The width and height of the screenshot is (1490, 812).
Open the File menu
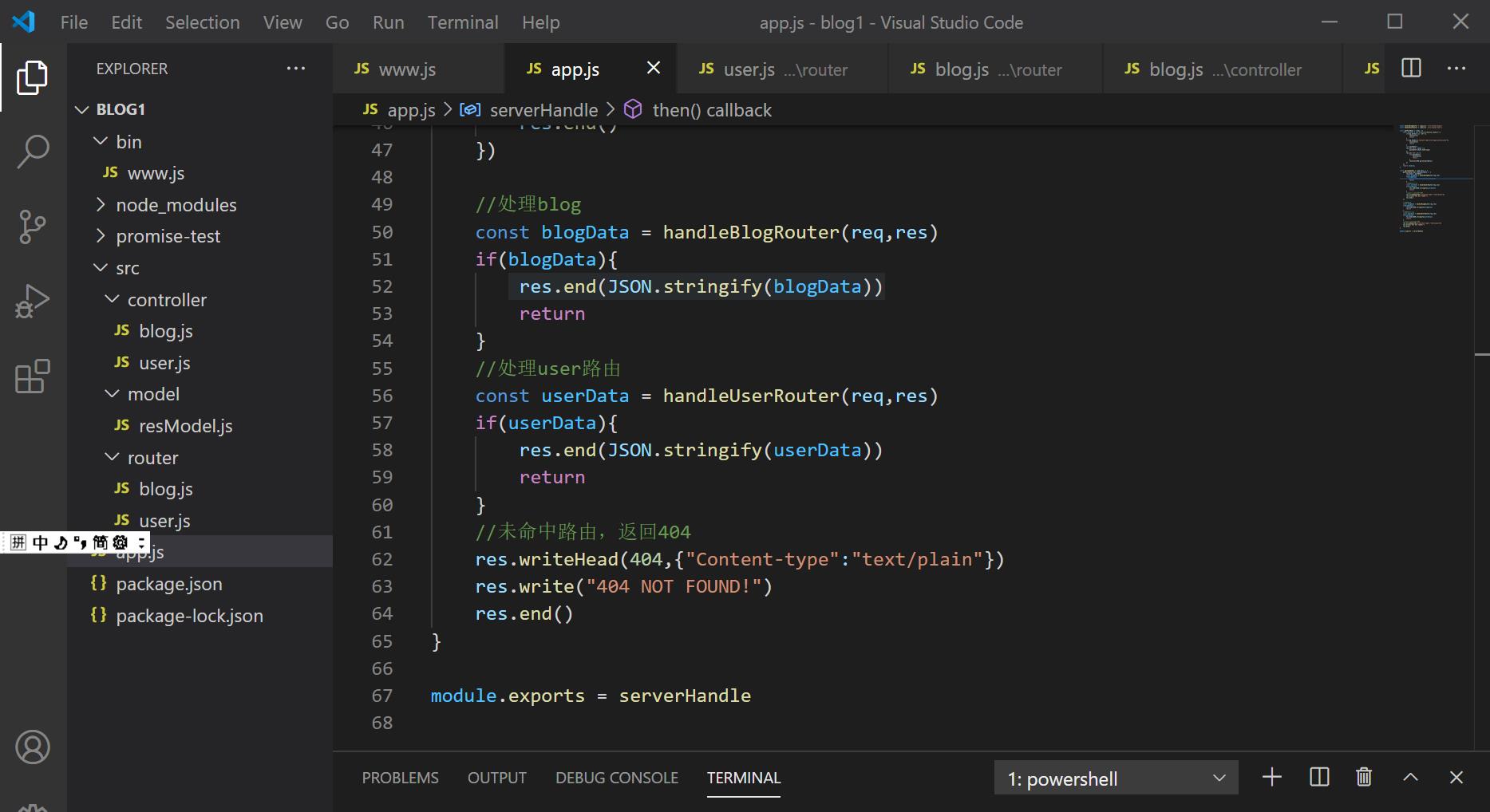click(x=74, y=22)
